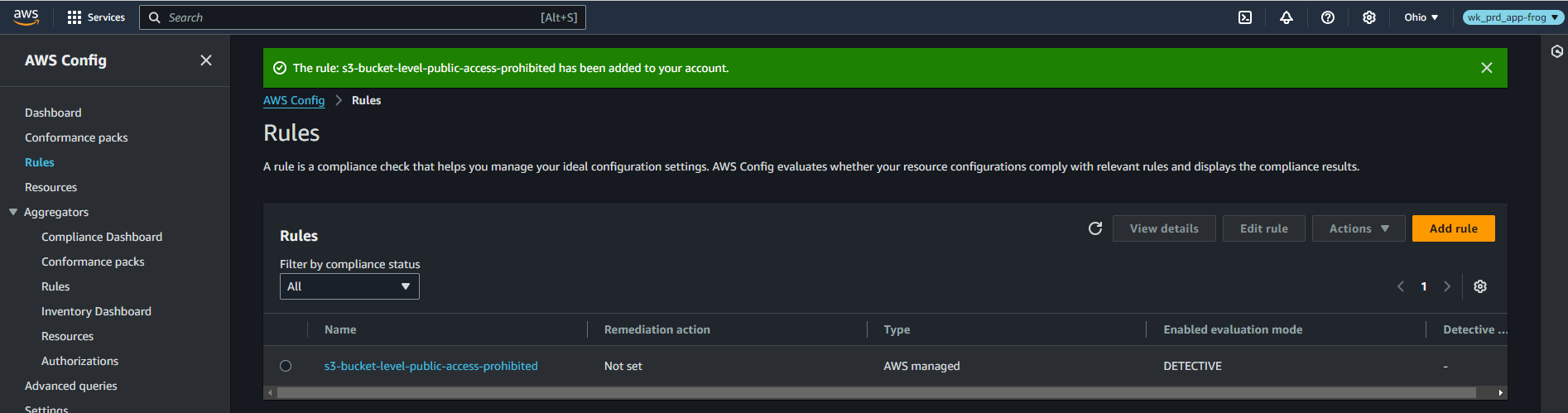Open the help question mark icon

(x=1327, y=17)
